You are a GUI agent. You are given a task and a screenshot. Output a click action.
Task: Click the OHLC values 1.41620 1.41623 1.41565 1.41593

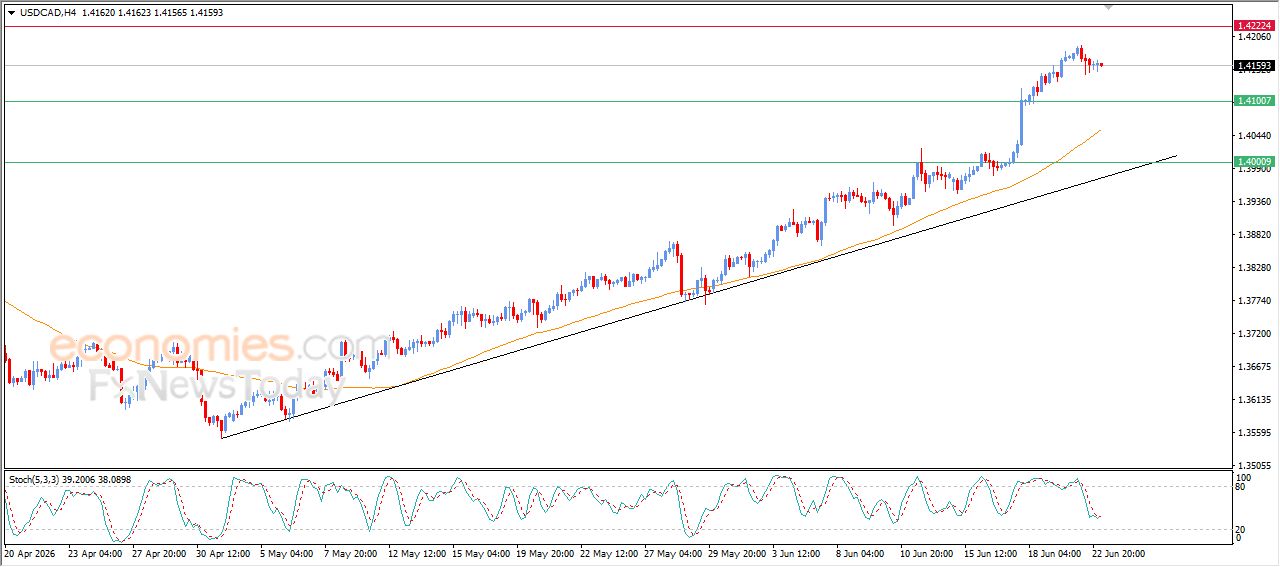pos(153,13)
